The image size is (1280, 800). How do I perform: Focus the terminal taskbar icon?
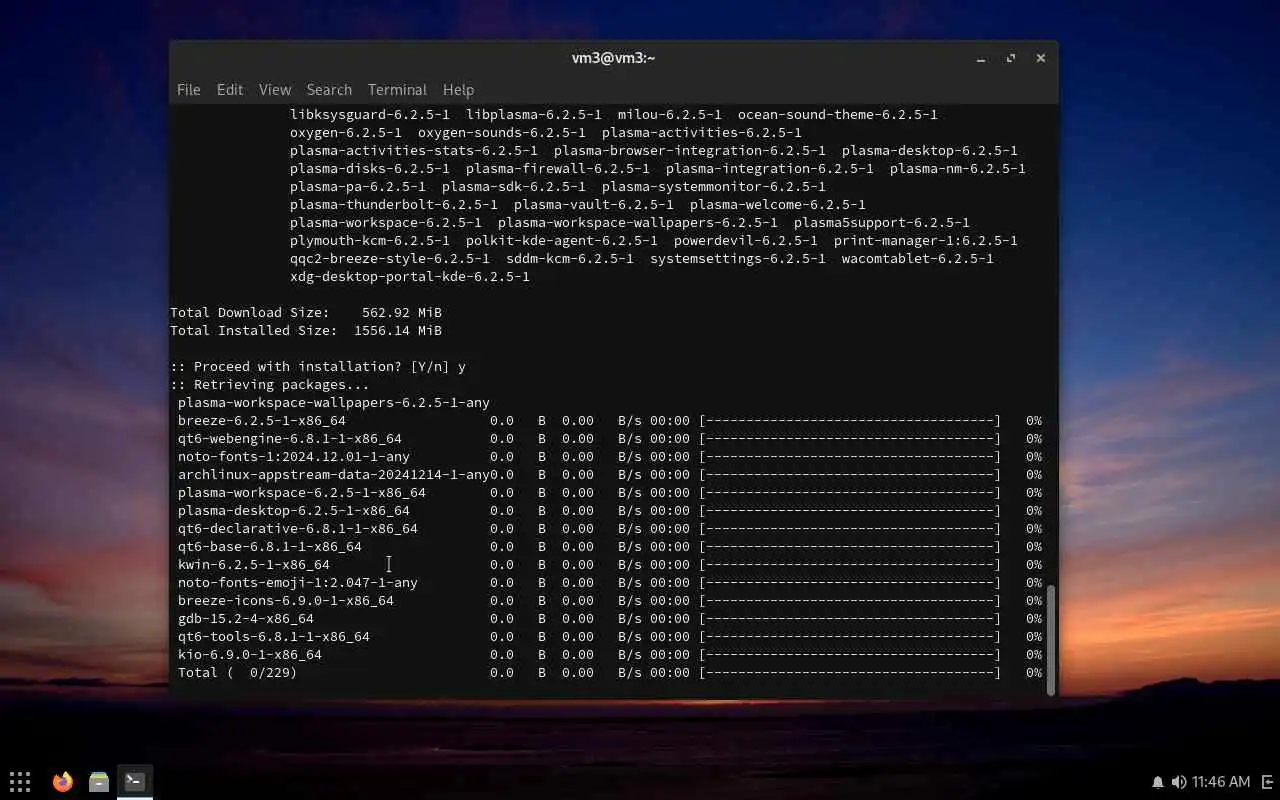coord(135,781)
